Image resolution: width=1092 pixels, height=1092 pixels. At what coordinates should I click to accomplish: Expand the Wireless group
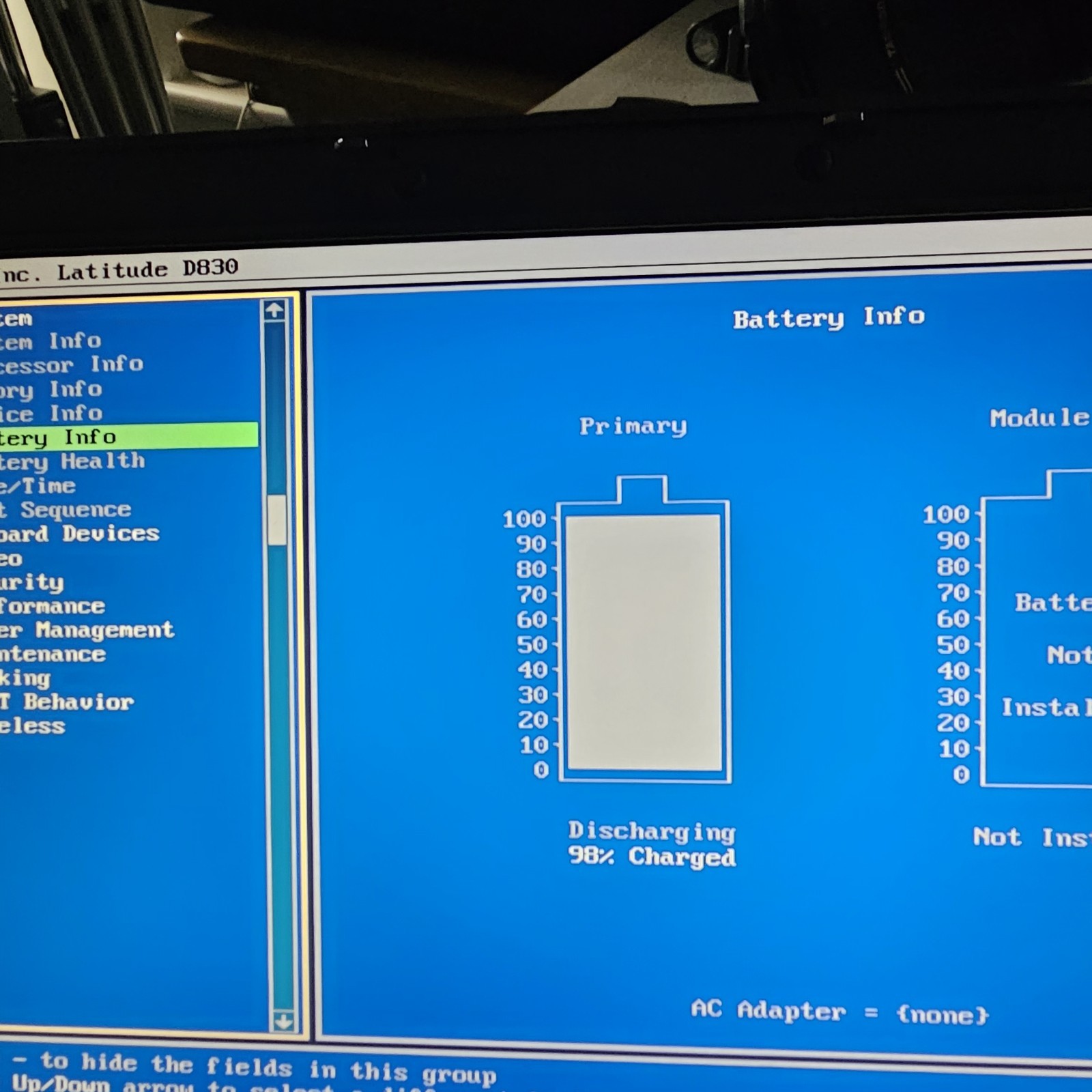coord(32,726)
